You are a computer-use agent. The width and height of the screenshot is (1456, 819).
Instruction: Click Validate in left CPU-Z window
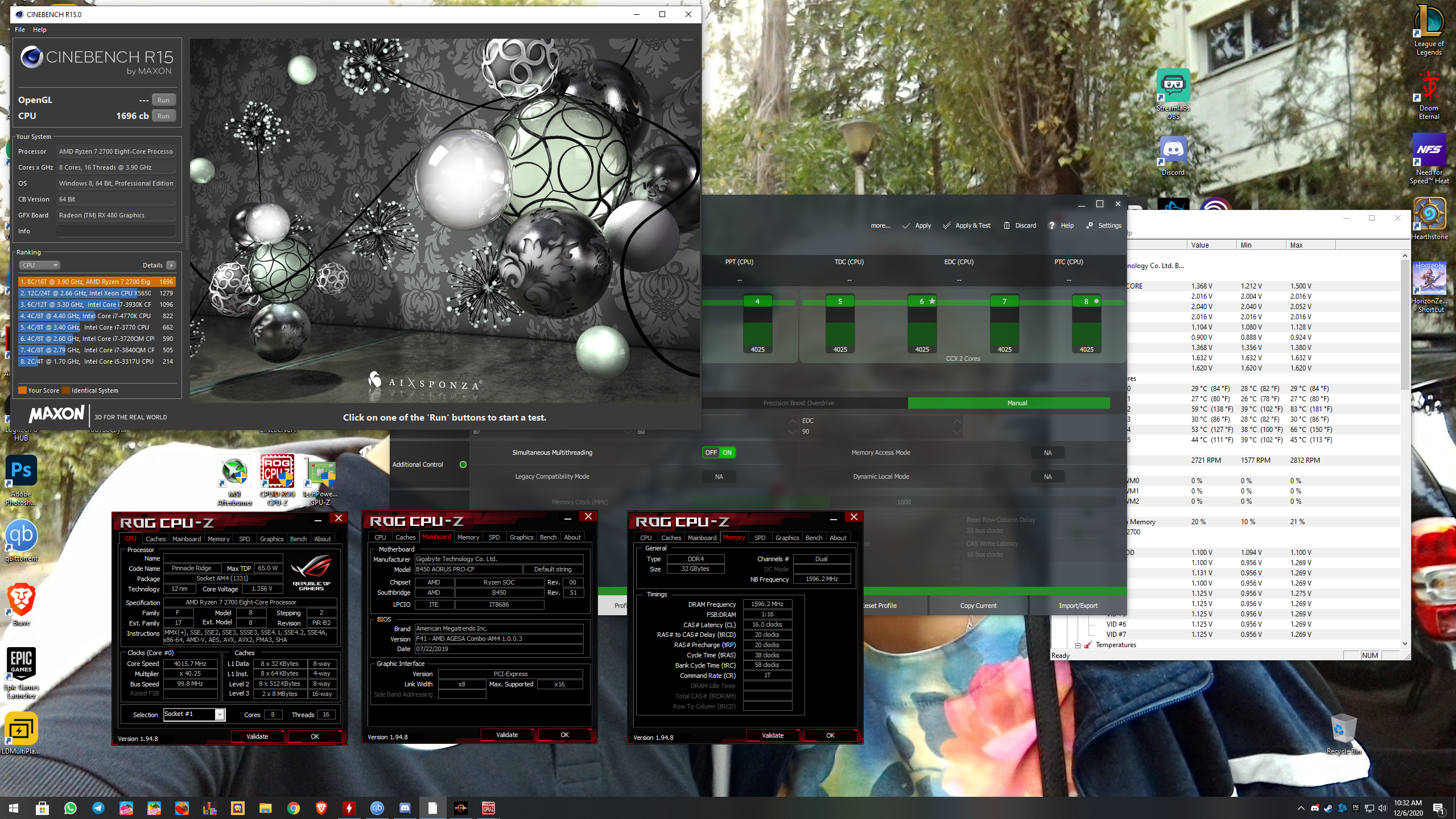257,736
